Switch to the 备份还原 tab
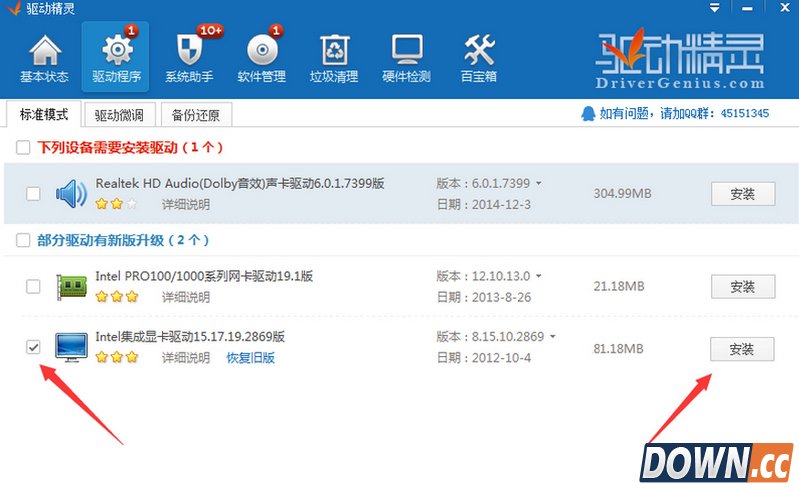 pyautogui.click(x=195, y=114)
